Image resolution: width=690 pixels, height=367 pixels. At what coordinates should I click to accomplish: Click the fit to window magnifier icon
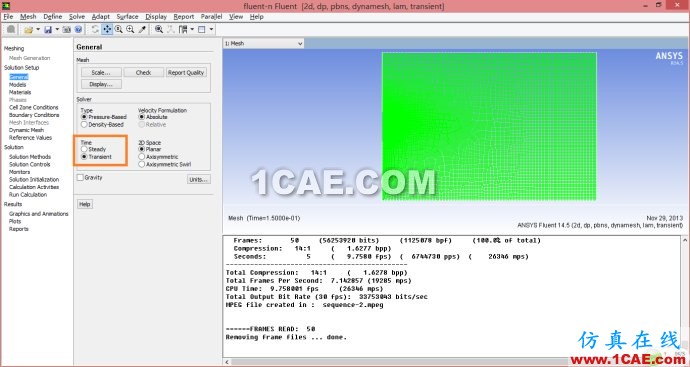[159, 29]
